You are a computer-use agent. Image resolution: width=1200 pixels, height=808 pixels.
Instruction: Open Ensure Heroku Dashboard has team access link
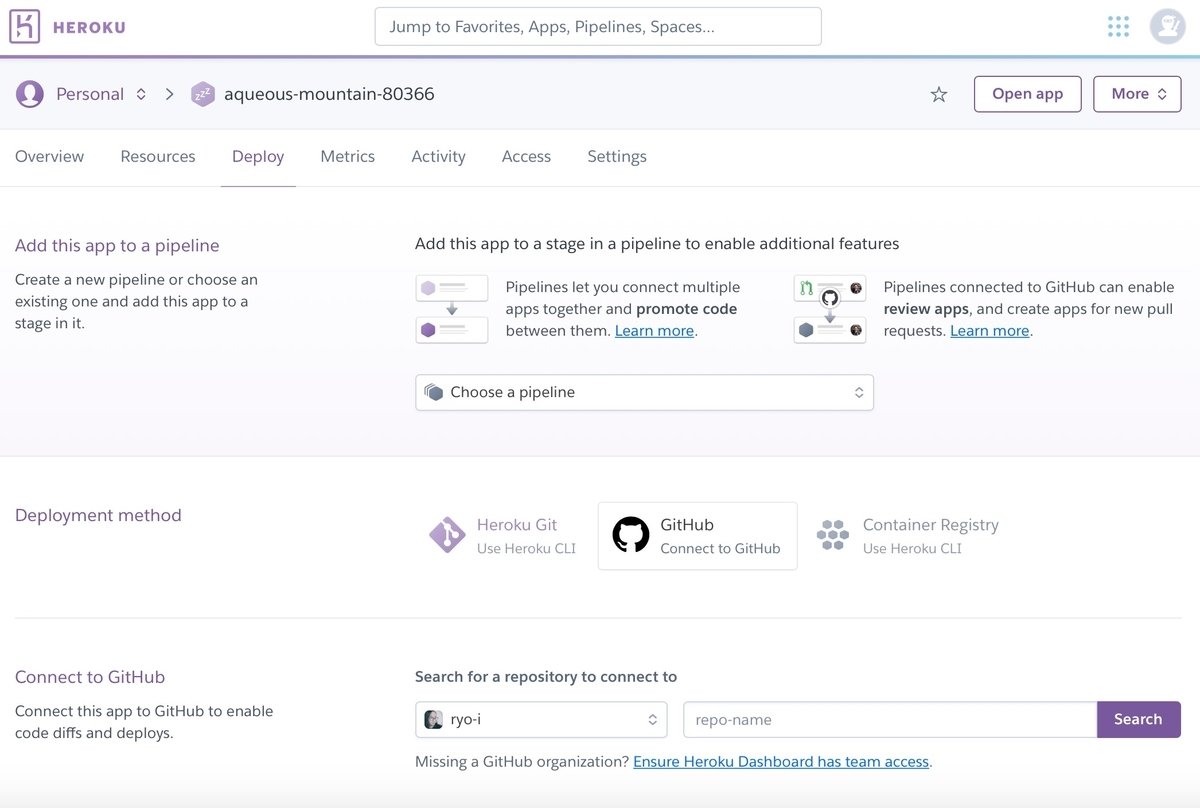781,762
